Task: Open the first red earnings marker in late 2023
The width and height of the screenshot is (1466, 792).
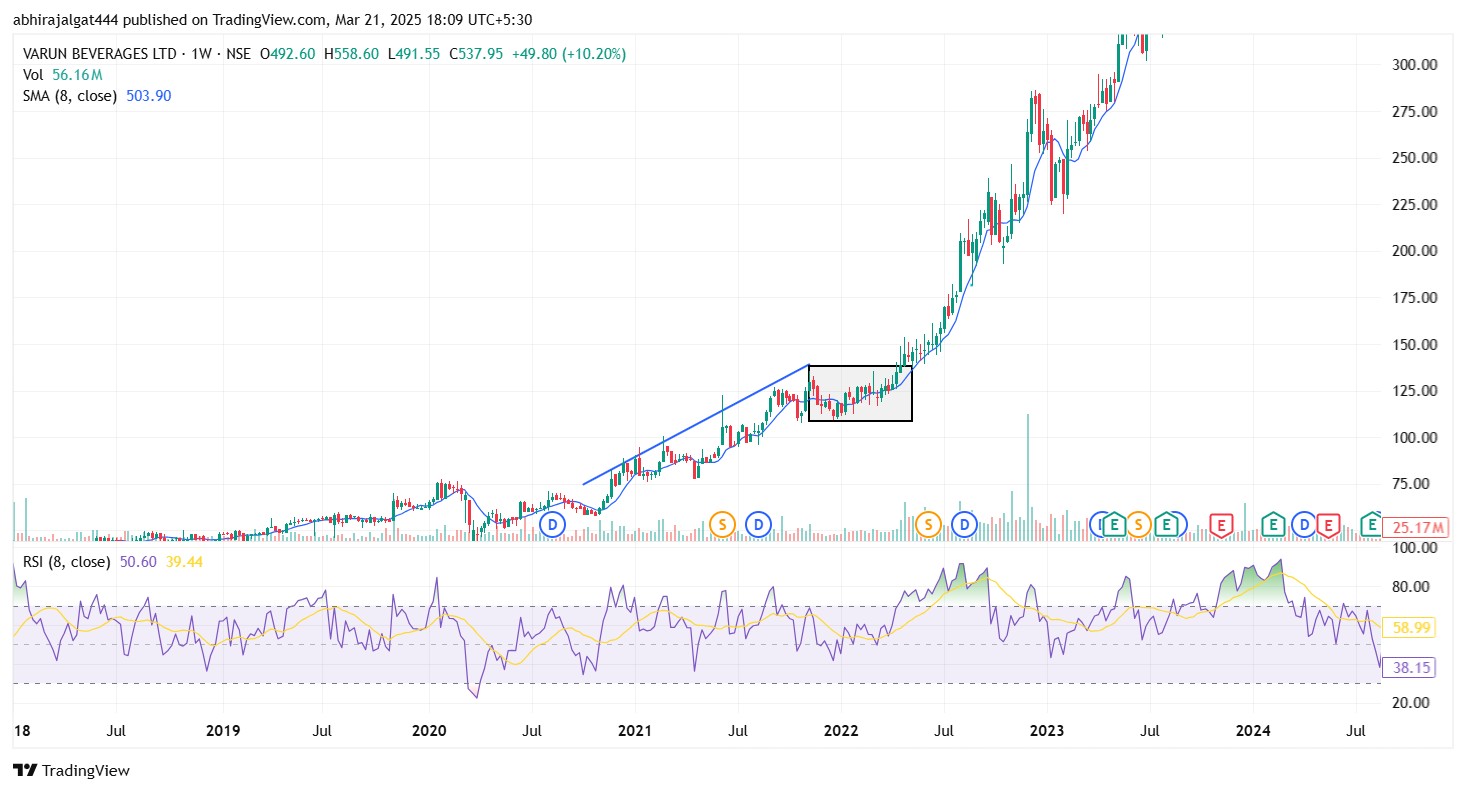Action: click(x=1221, y=525)
